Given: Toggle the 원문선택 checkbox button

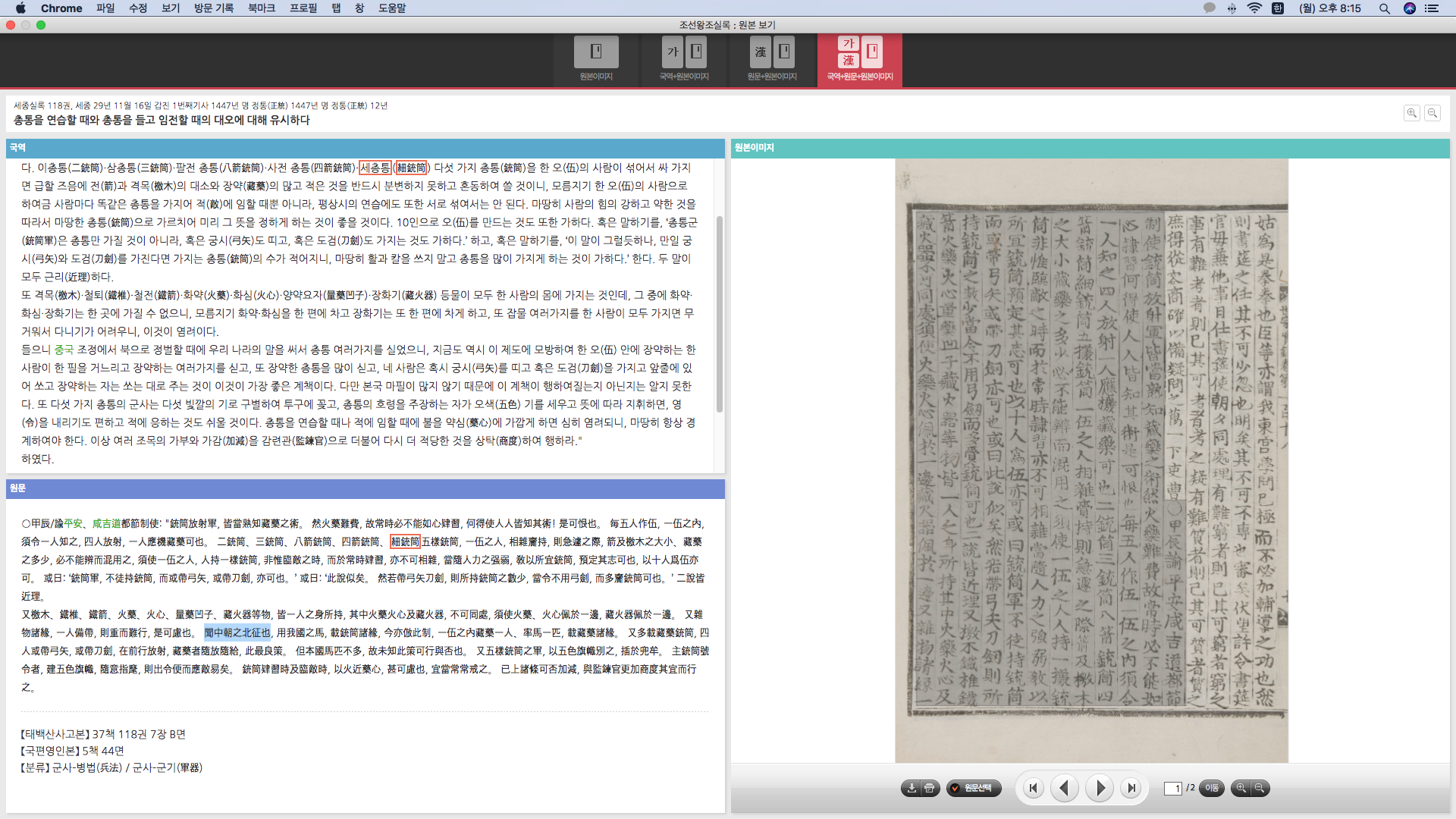Looking at the screenshot, I should 974,788.
